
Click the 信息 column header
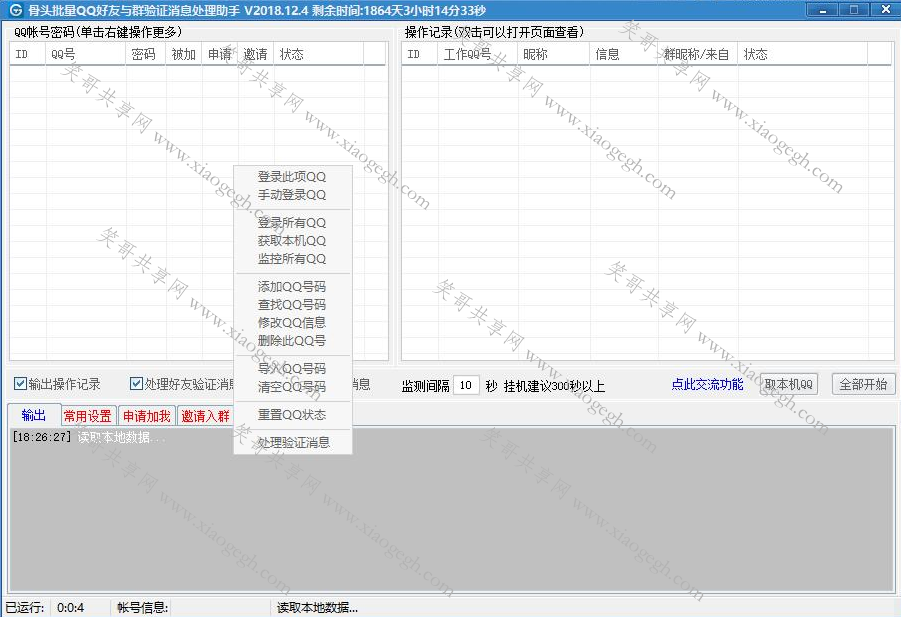(624, 54)
